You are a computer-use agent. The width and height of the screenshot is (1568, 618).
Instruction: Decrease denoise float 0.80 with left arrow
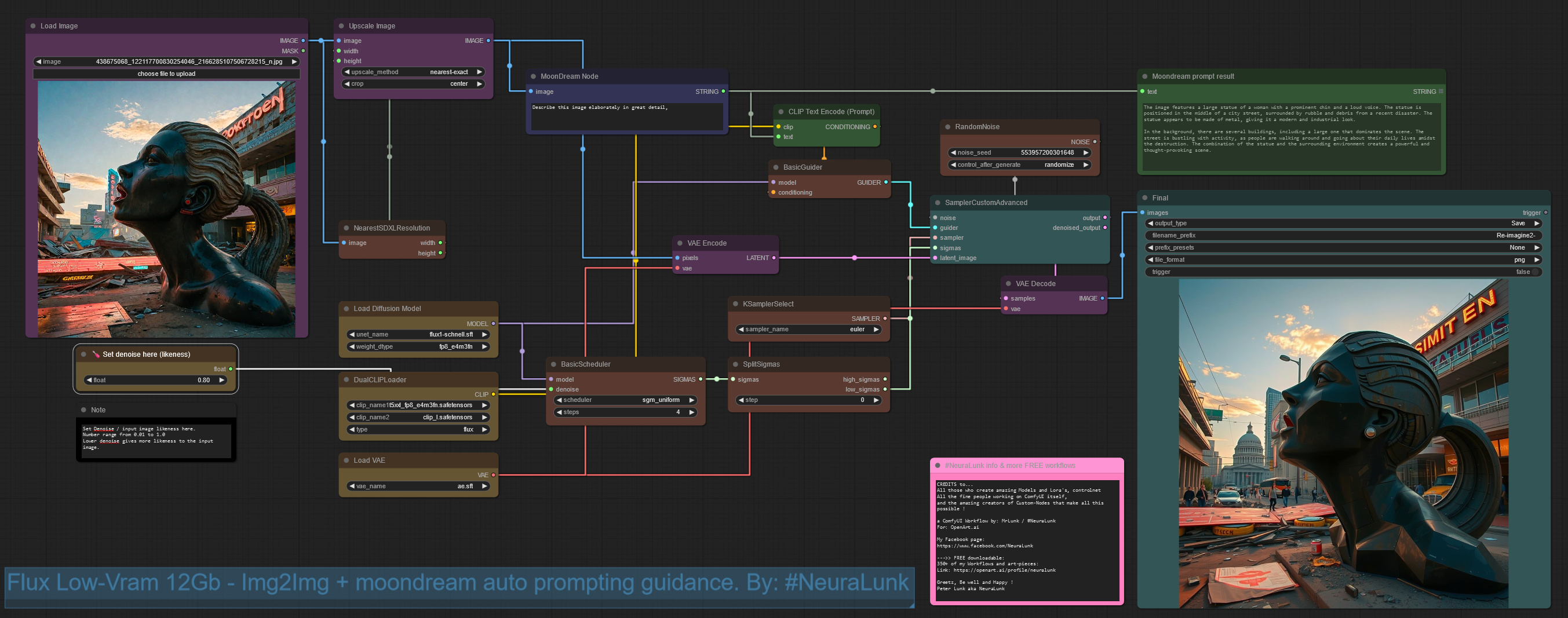coord(89,380)
